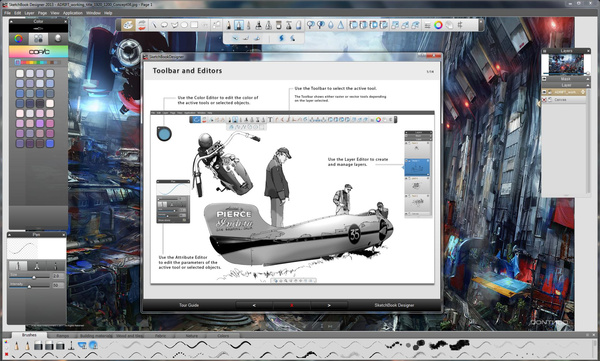Screen dimensions: 600x361
Task: Click the Size value field in Pen panel
Action: [58, 276]
